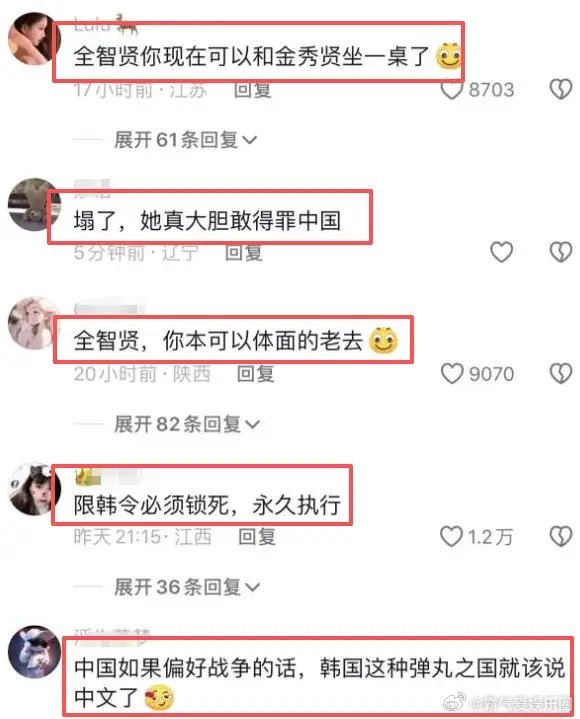Reply to the 昨天 21:15 江西 comment
The image size is (580, 719).
pyautogui.click(x=257, y=537)
